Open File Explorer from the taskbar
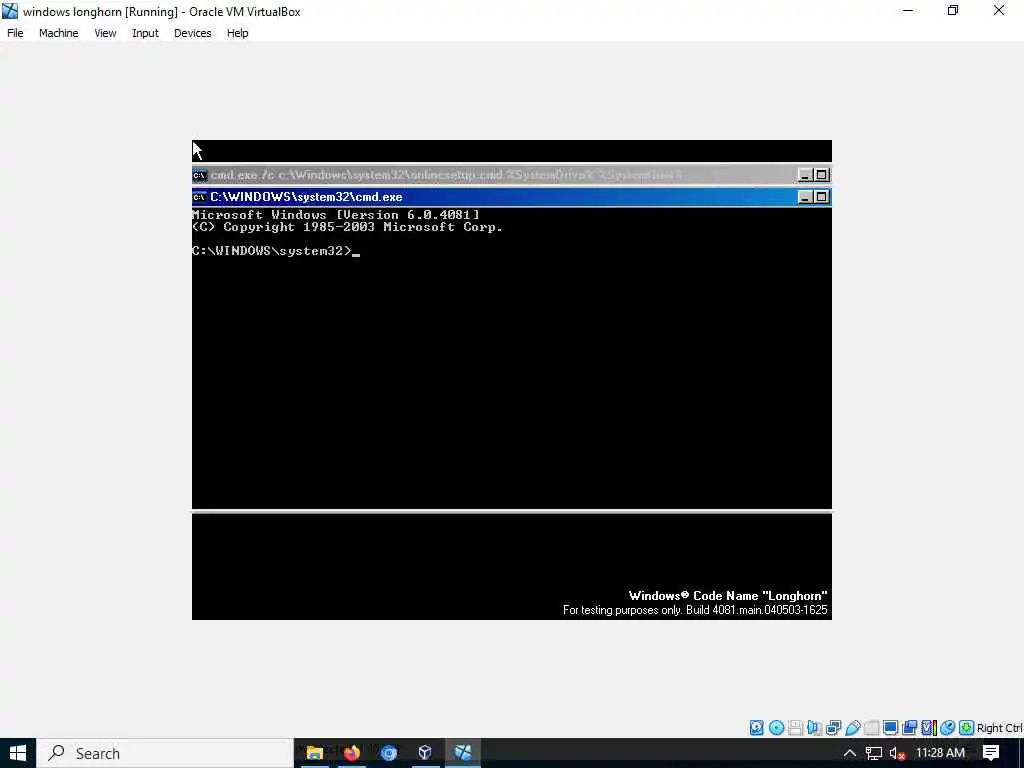Image resolution: width=1024 pixels, height=768 pixels. point(315,753)
